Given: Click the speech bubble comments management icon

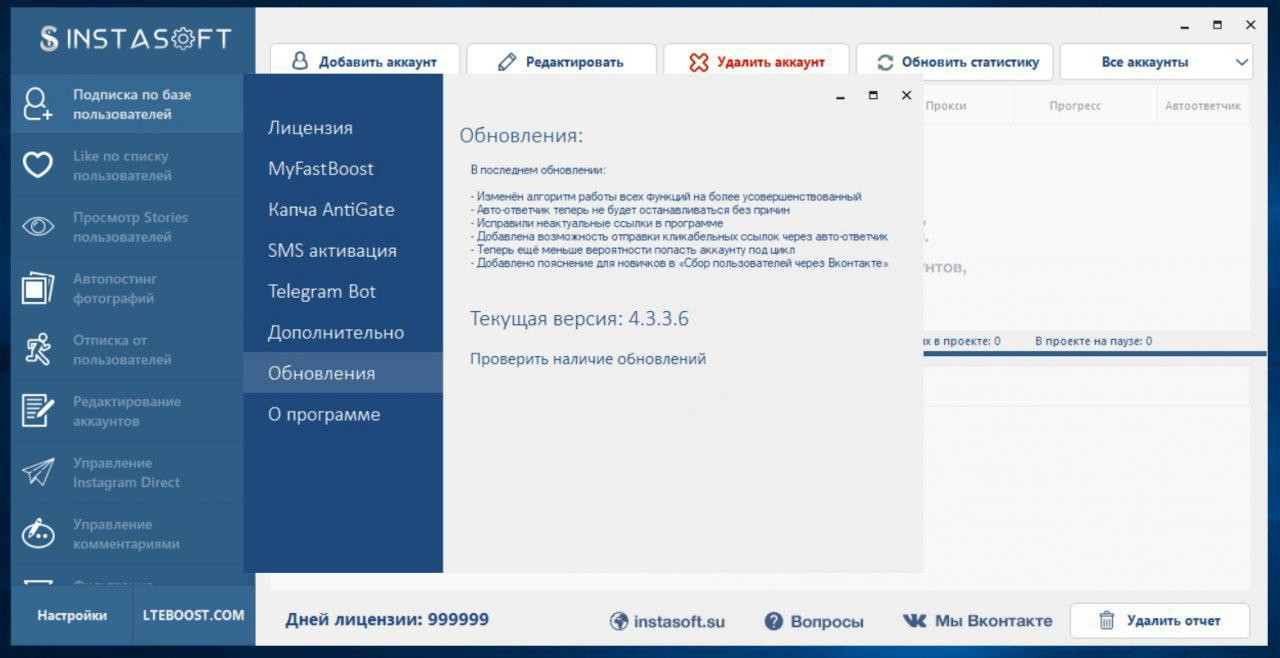Looking at the screenshot, I should pyautogui.click(x=38, y=534).
